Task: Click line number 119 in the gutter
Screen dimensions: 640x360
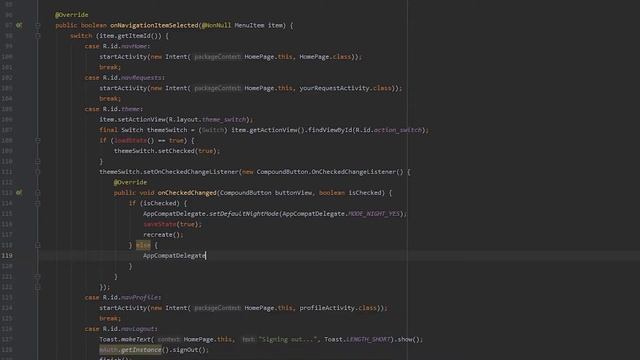Action: (7, 256)
